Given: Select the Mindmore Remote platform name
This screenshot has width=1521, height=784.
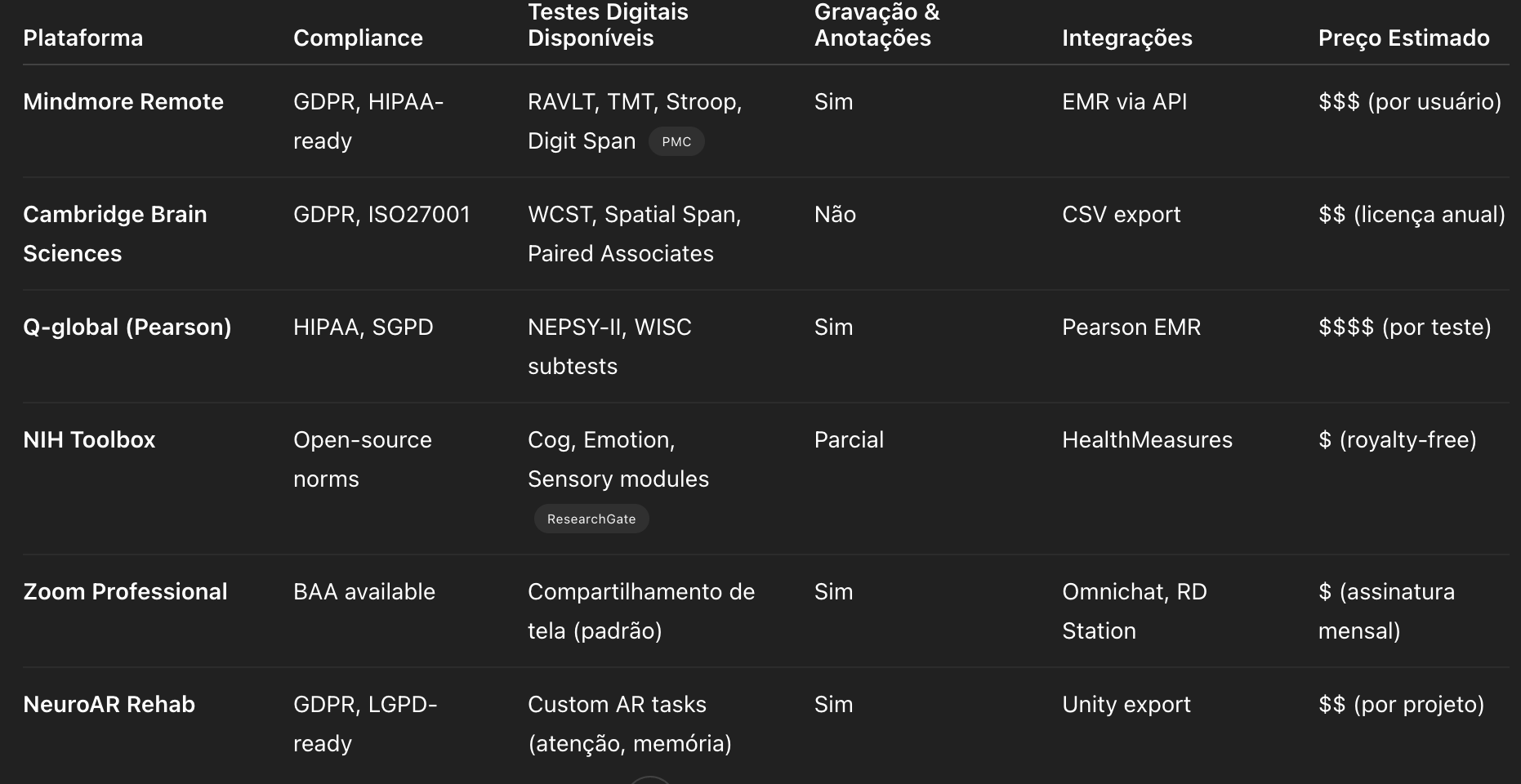Looking at the screenshot, I should pos(123,102).
